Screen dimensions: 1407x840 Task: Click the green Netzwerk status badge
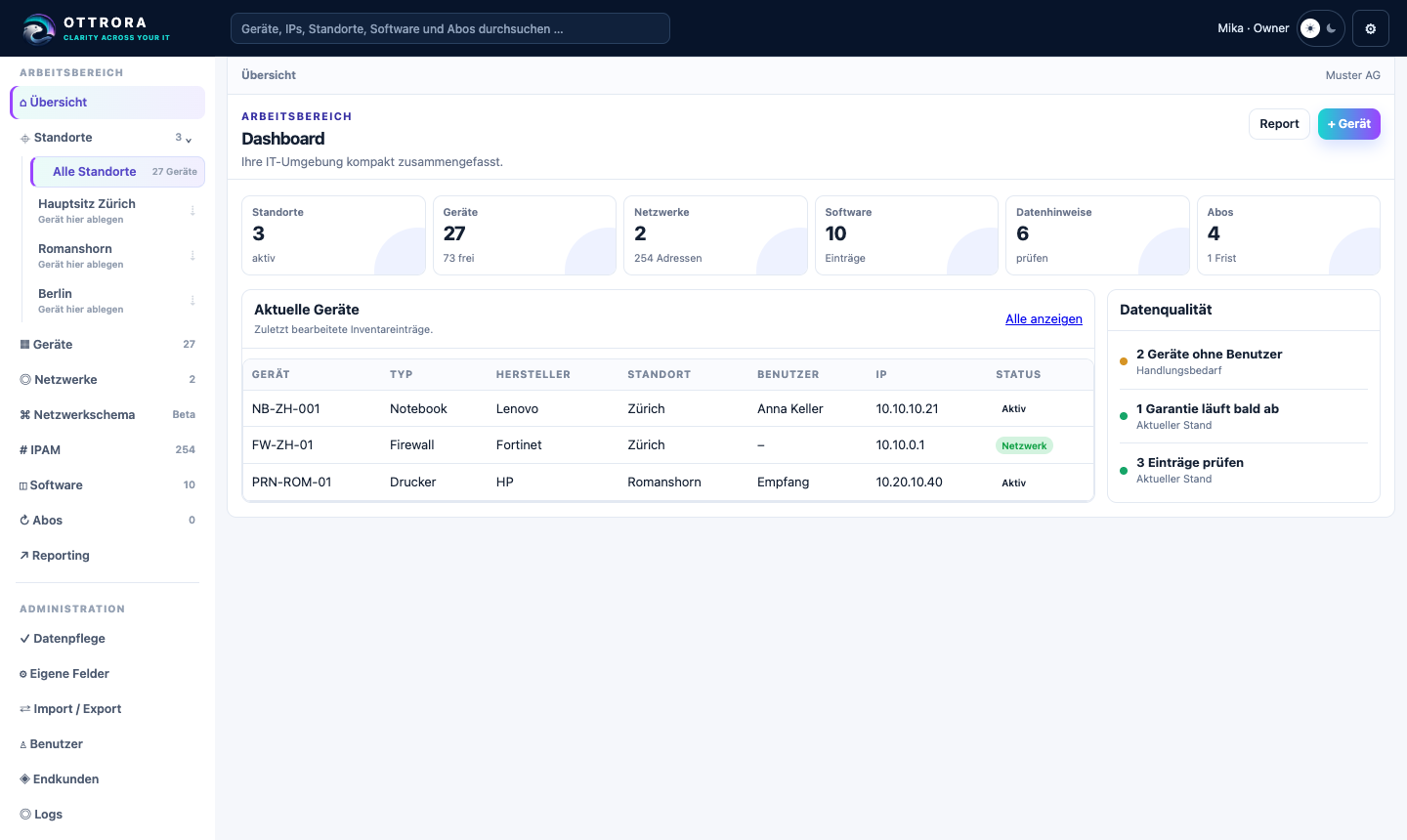pos(1024,445)
